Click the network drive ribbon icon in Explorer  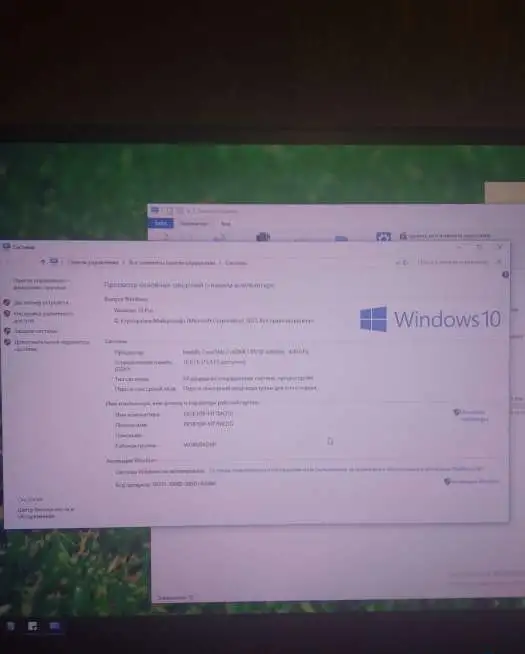coord(263,236)
